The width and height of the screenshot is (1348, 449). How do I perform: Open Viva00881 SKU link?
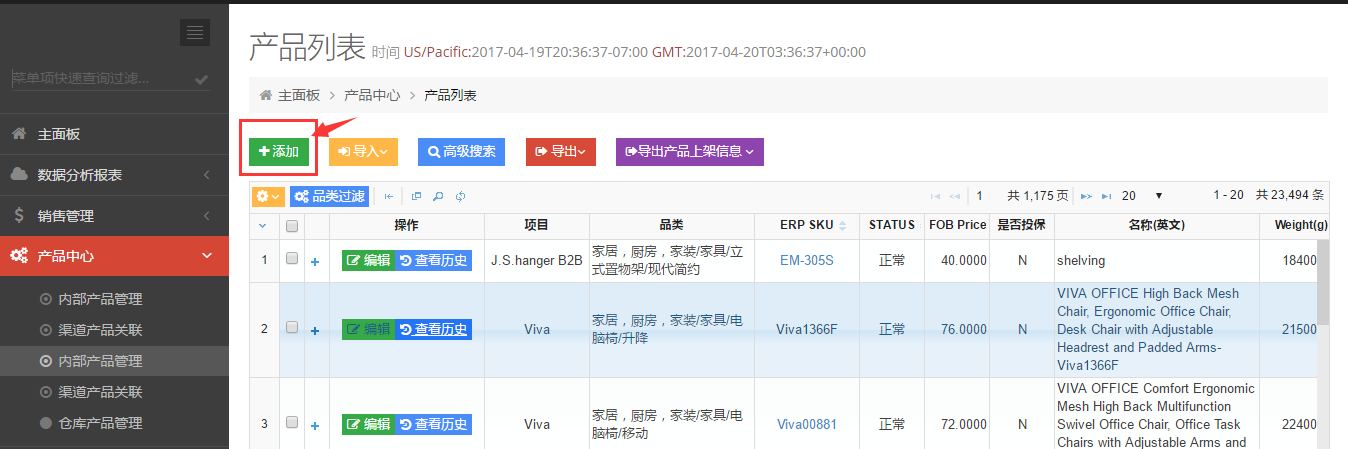pos(807,424)
